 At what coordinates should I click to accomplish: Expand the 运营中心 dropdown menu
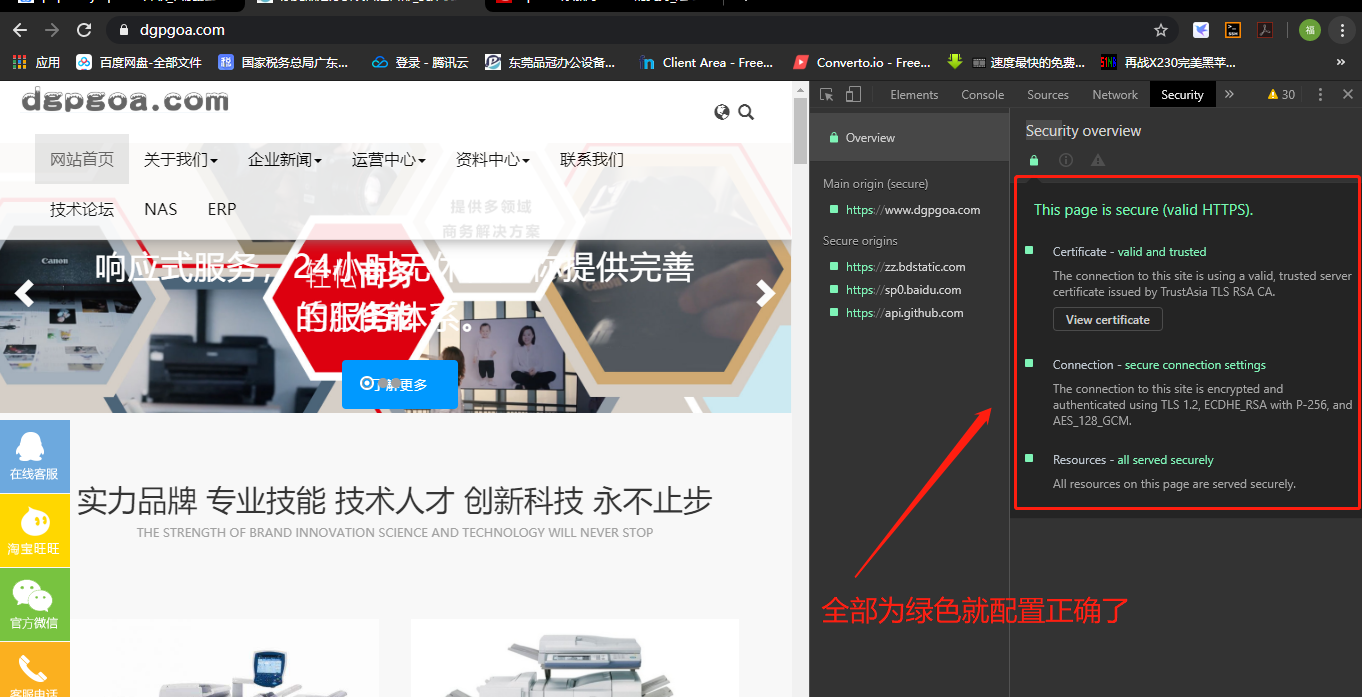[x=389, y=159]
